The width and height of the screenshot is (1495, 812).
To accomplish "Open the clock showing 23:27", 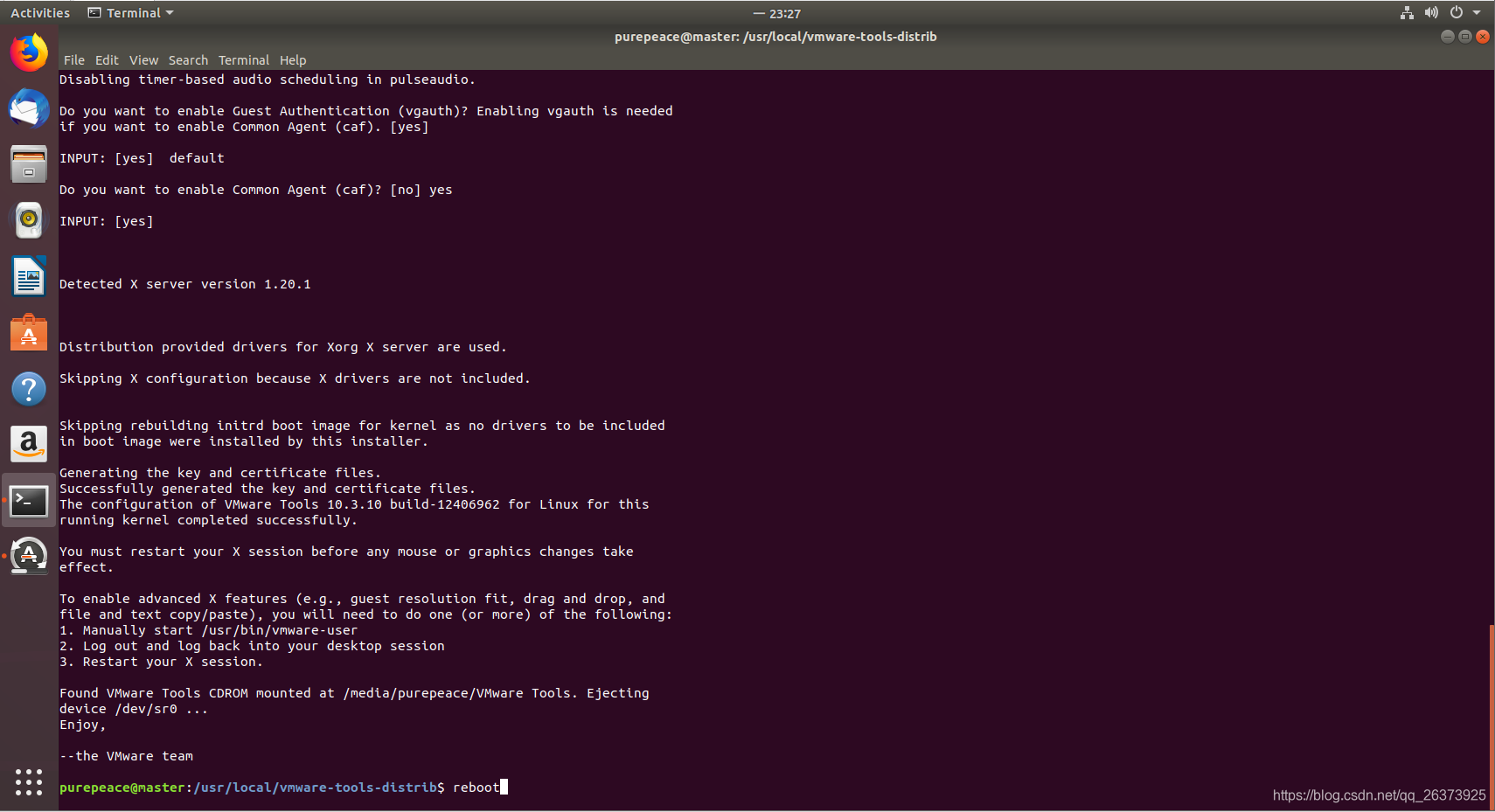I will point(785,14).
